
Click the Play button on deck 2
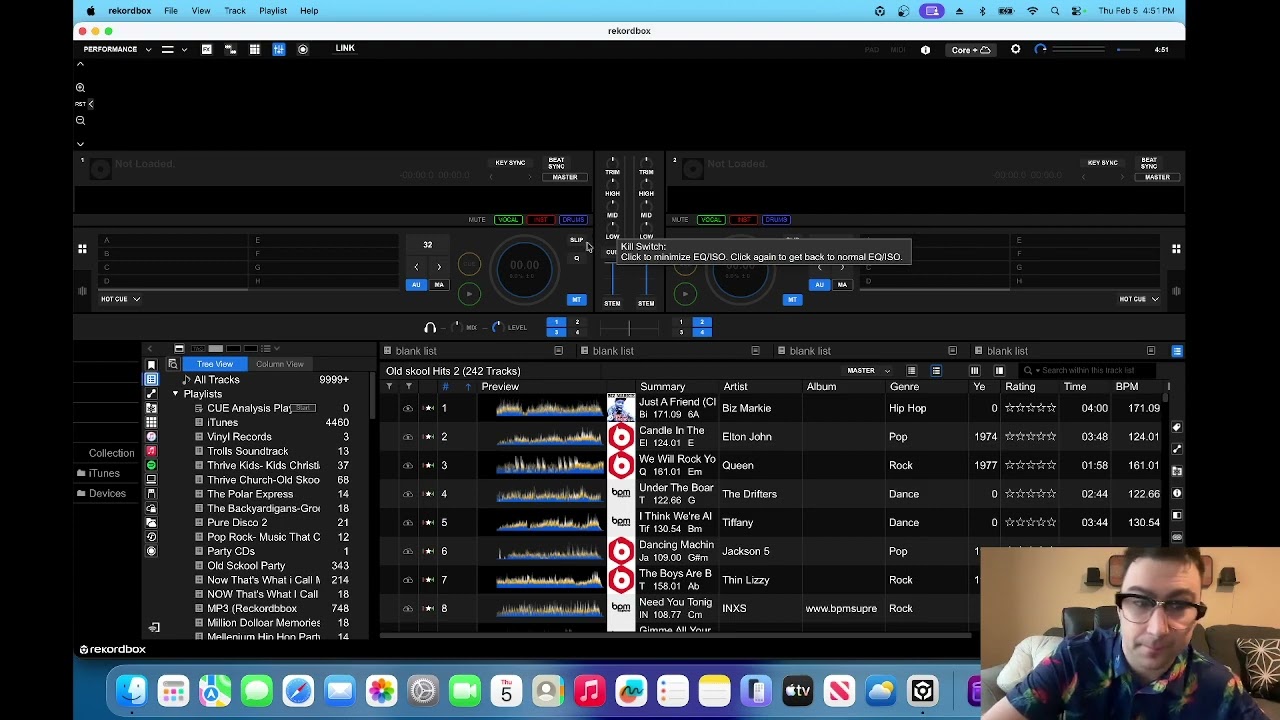point(685,294)
